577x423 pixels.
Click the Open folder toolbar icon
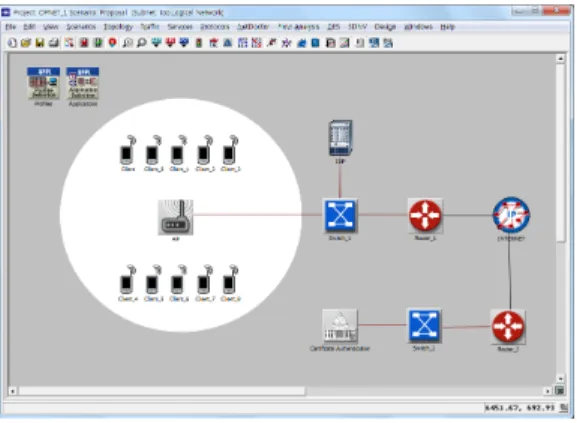tap(26, 43)
